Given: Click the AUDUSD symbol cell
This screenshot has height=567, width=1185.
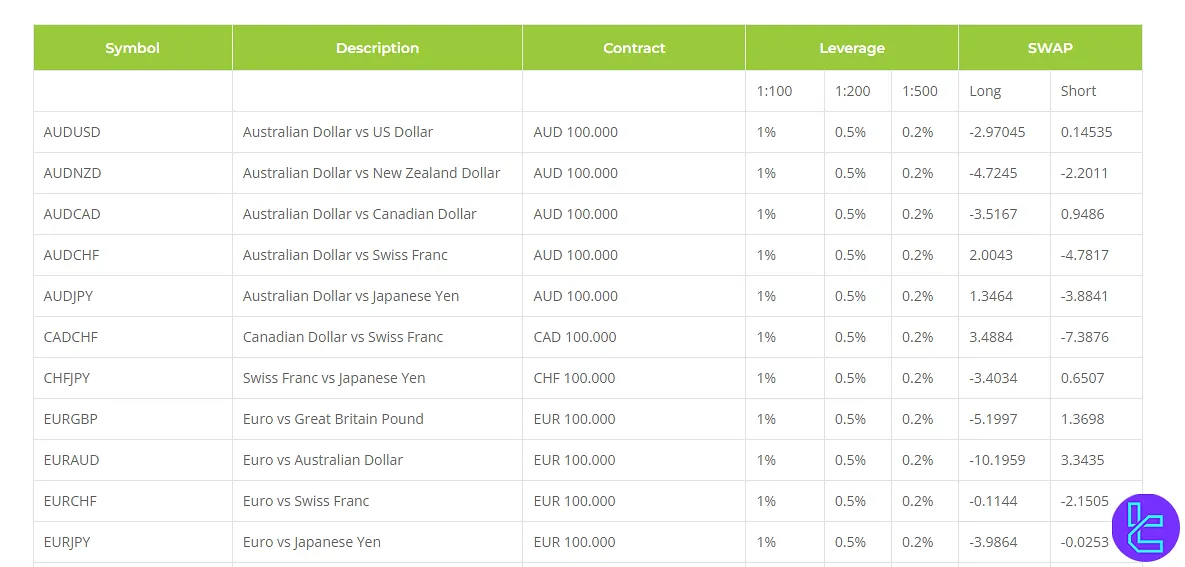Looking at the screenshot, I should pyautogui.click(x=72, y=132).
